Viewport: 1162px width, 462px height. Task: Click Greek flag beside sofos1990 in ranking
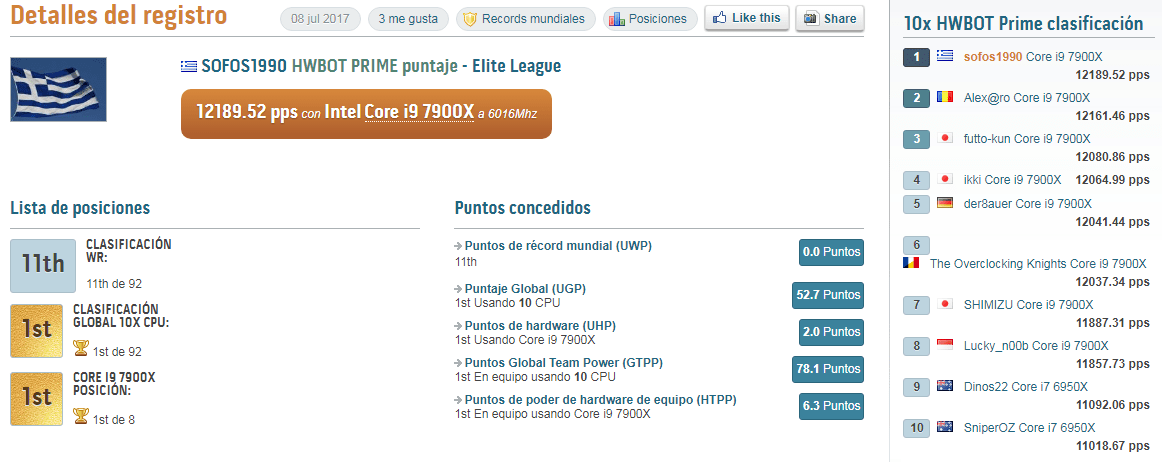tap(945, 56)
